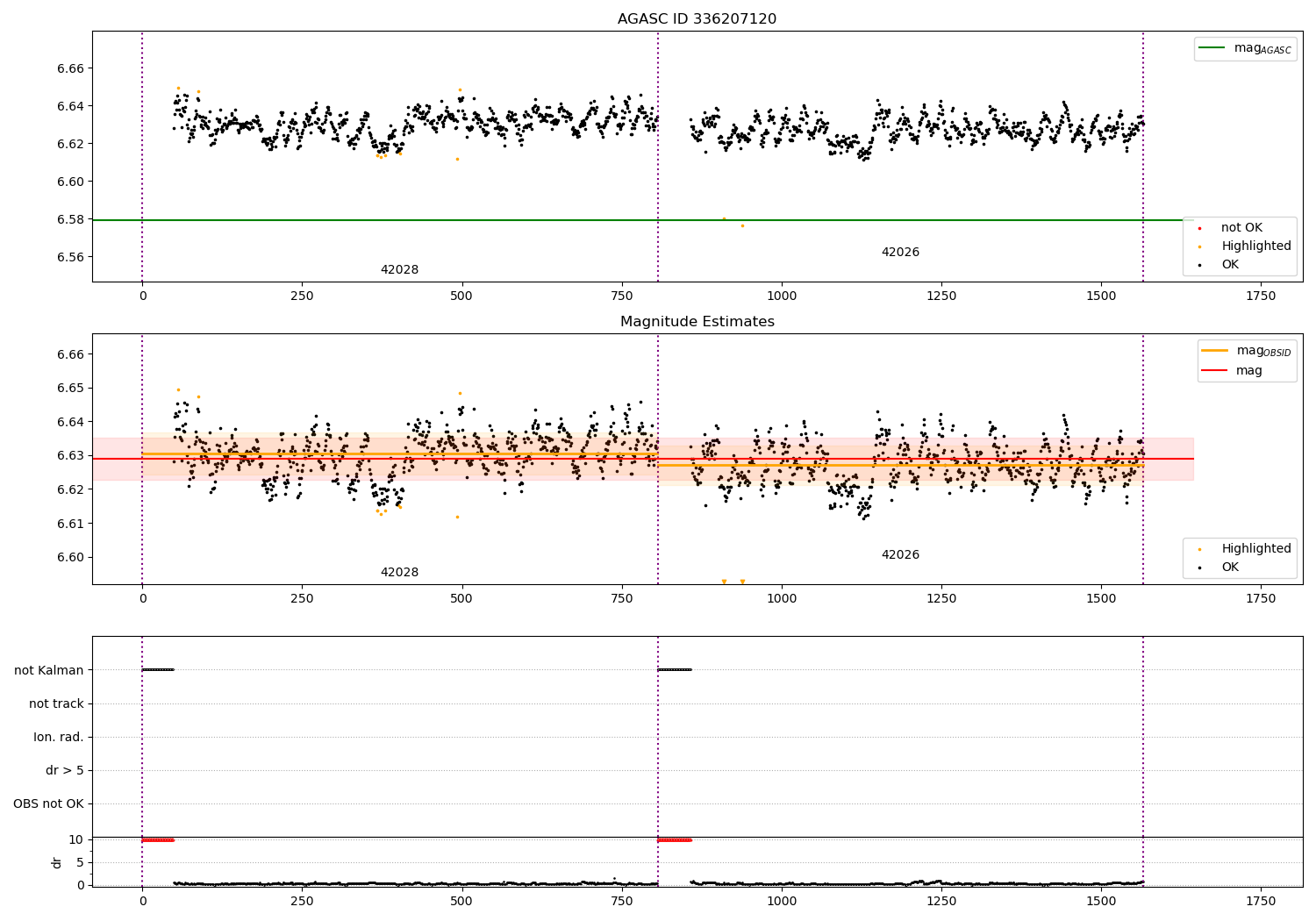Click 'Highlighted' in the AGASC ID plot legend
Image resolution: width=1316 pixels, height=921 pixels.
(1256, 246)
